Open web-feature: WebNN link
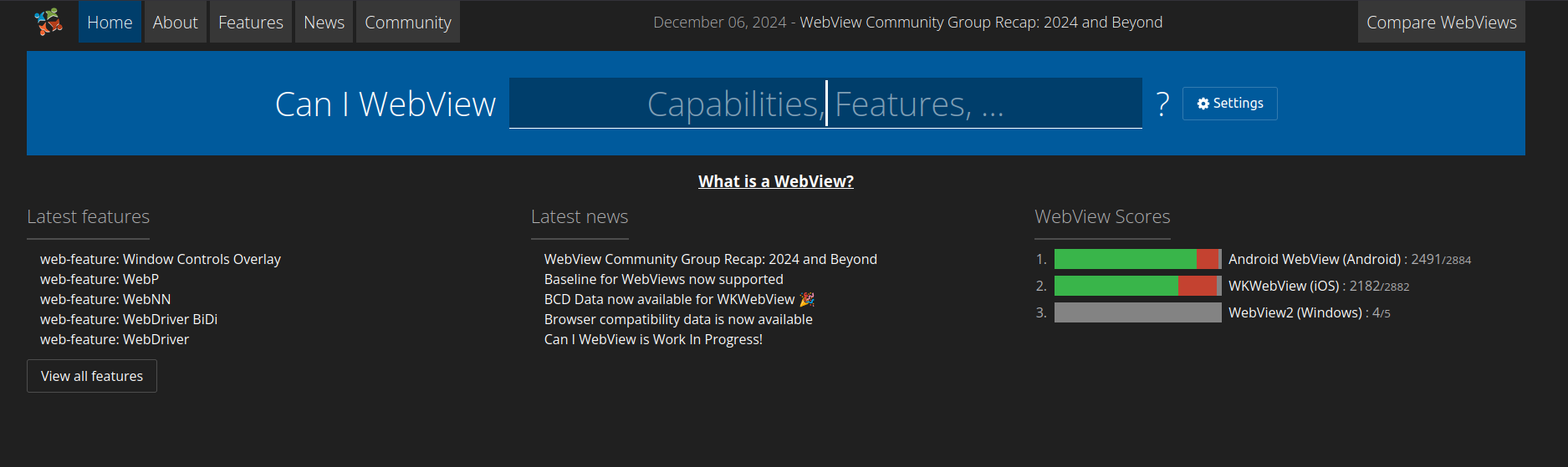Screen dimensions: 1568x467 (105, 299)
